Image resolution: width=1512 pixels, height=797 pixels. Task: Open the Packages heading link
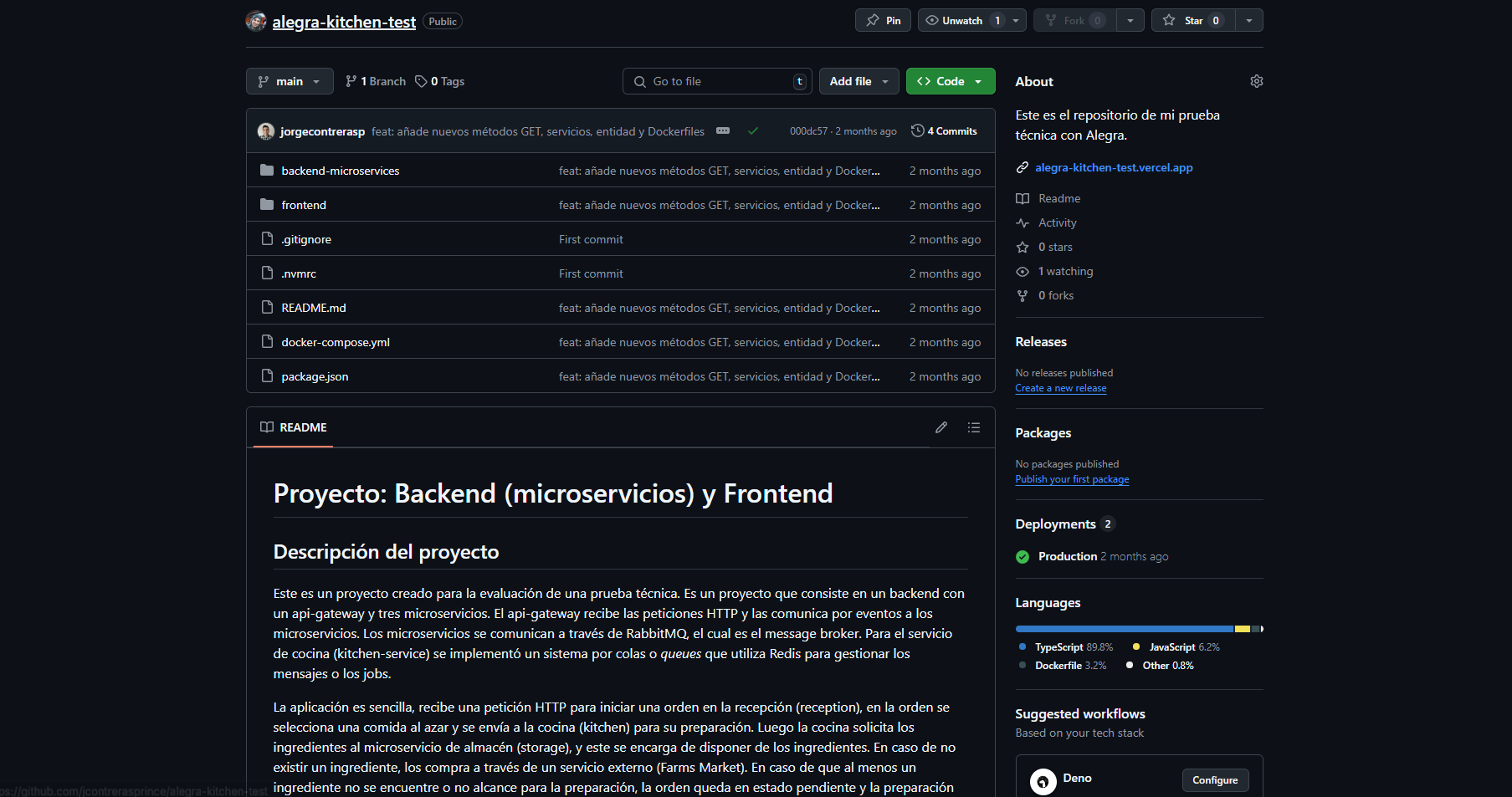[1043, 432]
